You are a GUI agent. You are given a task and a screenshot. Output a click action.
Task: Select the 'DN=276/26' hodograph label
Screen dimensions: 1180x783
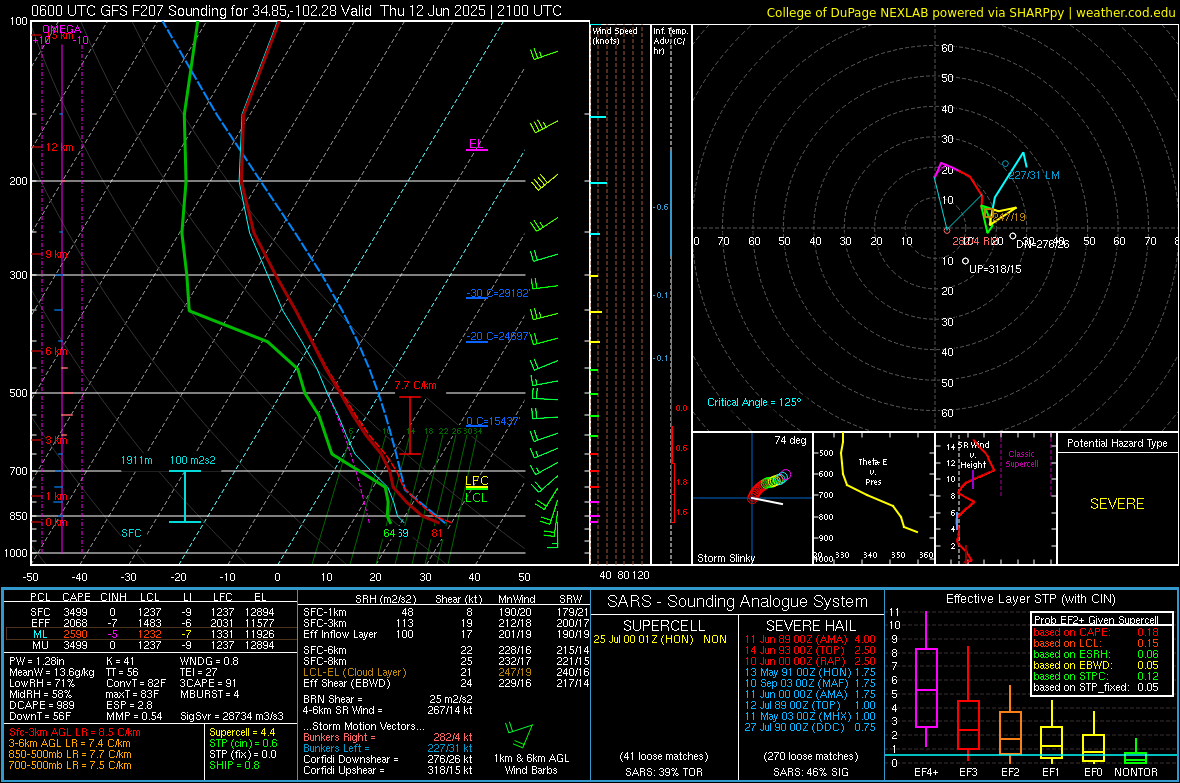pos(1042,245)
